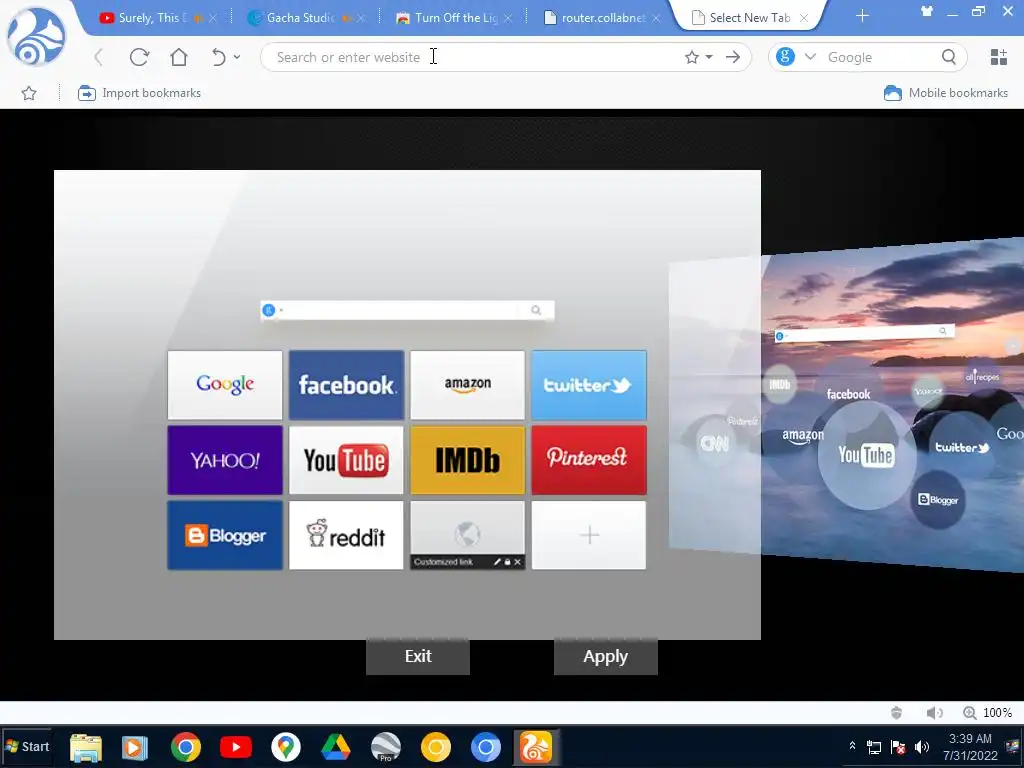Open a new tab with plus button
This screenshot has width=1024, height=768.
point(862,16)
